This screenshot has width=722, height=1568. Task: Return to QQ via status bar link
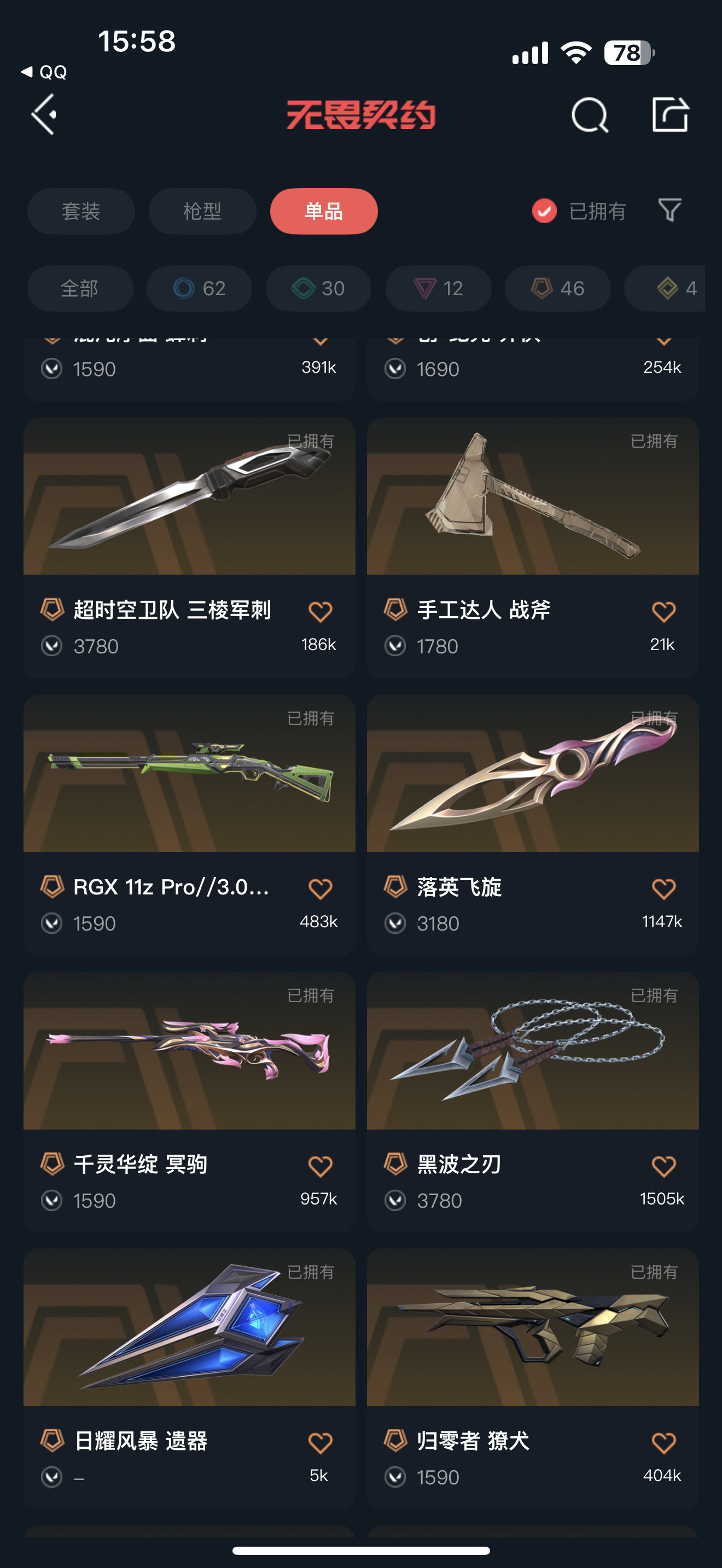point(44,72)
